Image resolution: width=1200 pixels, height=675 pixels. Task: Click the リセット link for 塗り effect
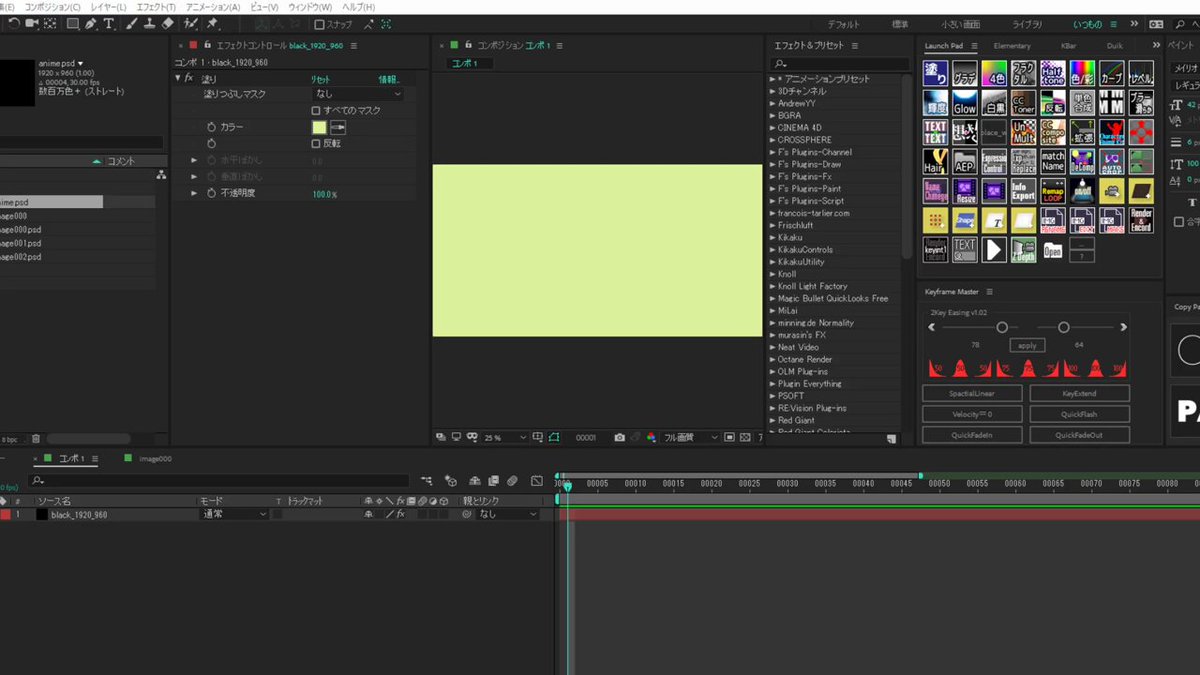320,78
